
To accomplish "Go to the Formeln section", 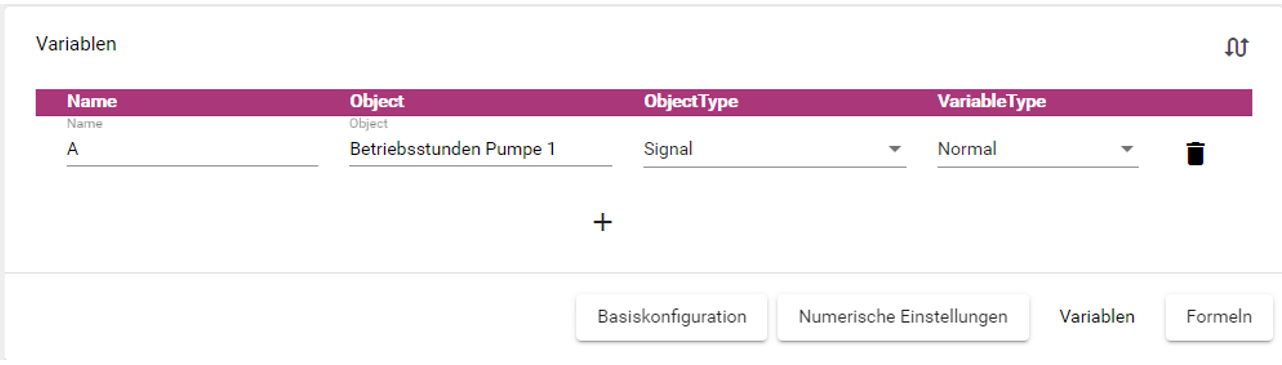I will click(x=1219, y=317).
